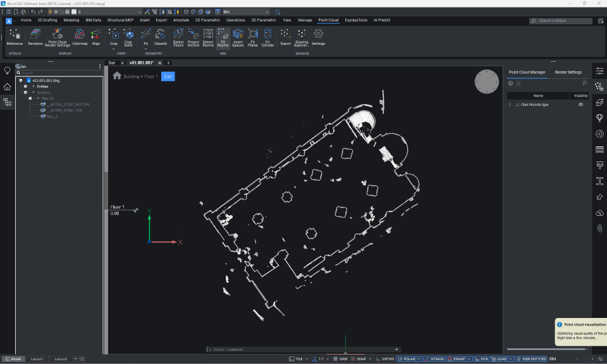The width and height of the screenshot is (607, 364).
Task: Toggle ESNAP in the status bar
Action: 456,359
